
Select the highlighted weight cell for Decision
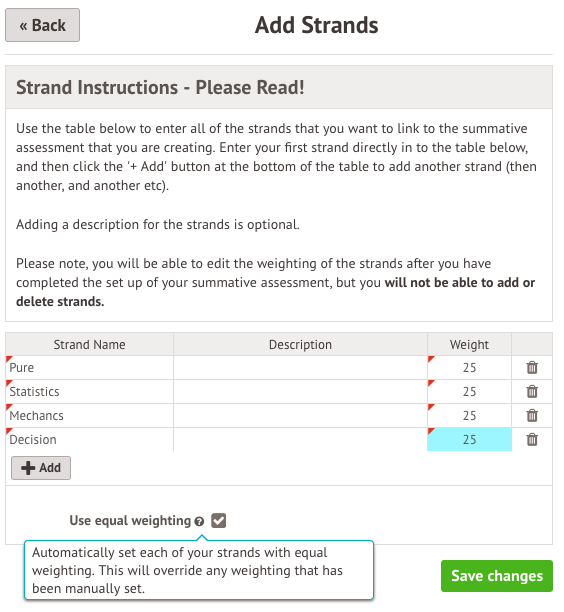click(x=469, y=439)
